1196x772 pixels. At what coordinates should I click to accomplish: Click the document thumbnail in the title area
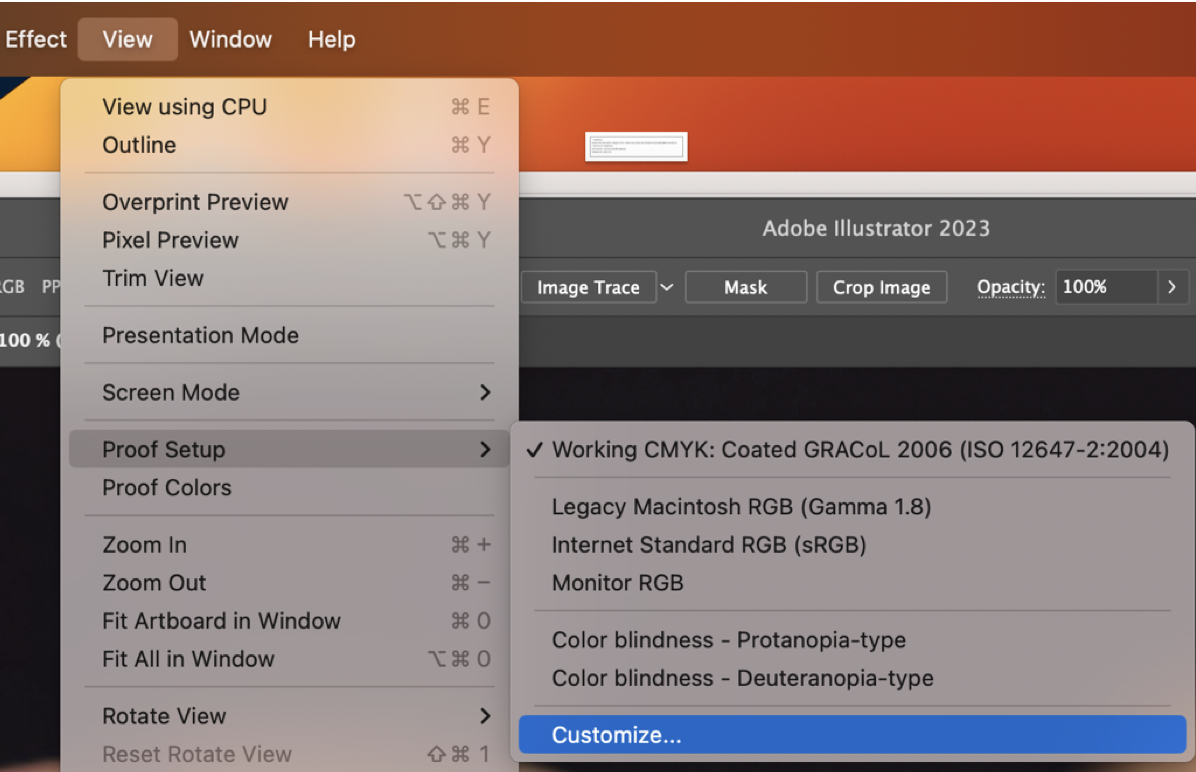(x=636, y=146)
